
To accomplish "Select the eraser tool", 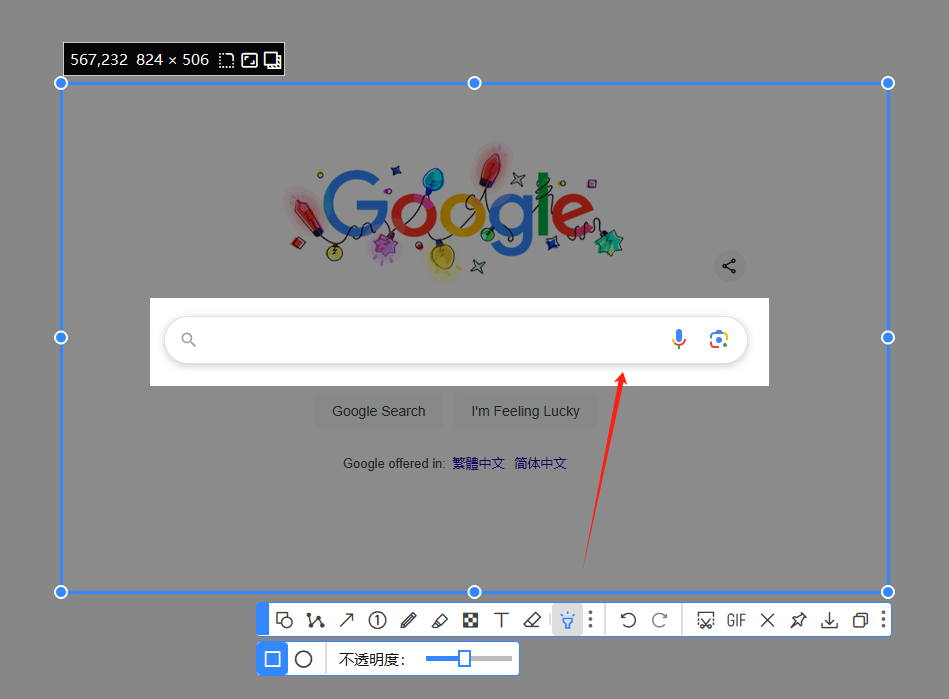I will coord(532,620).
